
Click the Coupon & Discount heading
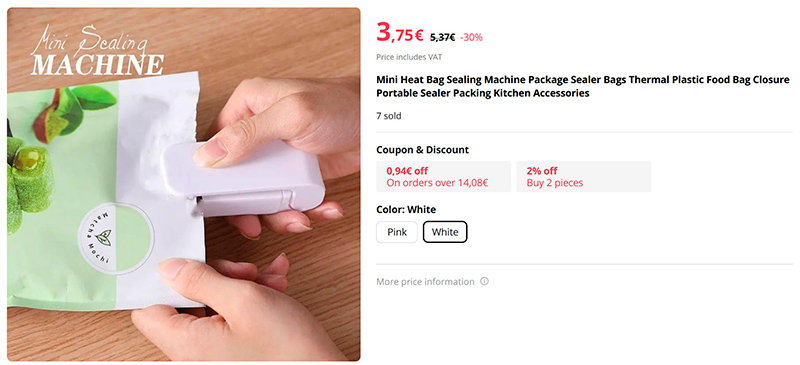[x=422, y=150]
